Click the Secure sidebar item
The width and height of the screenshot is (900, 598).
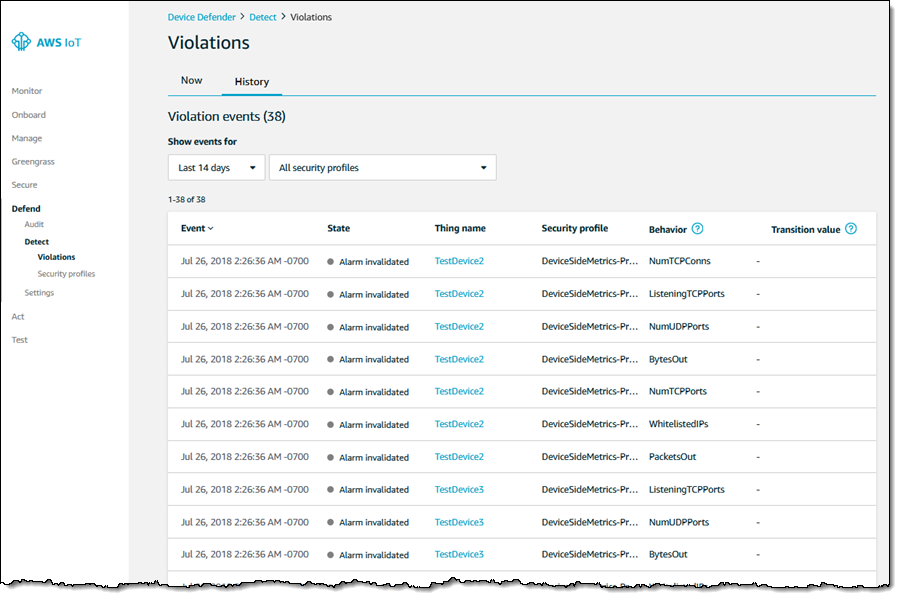coord(25,185)
